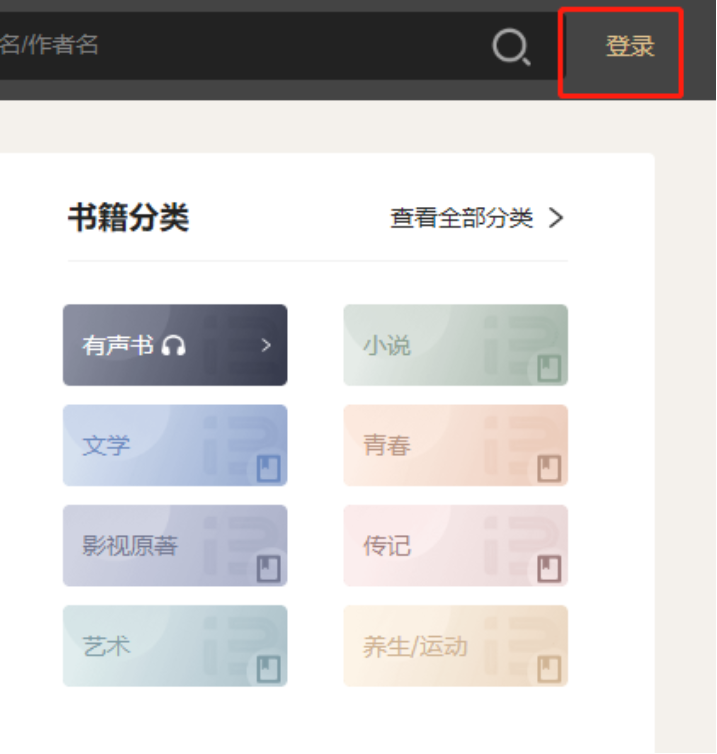Click the magnifier search icon

[511, 46]
